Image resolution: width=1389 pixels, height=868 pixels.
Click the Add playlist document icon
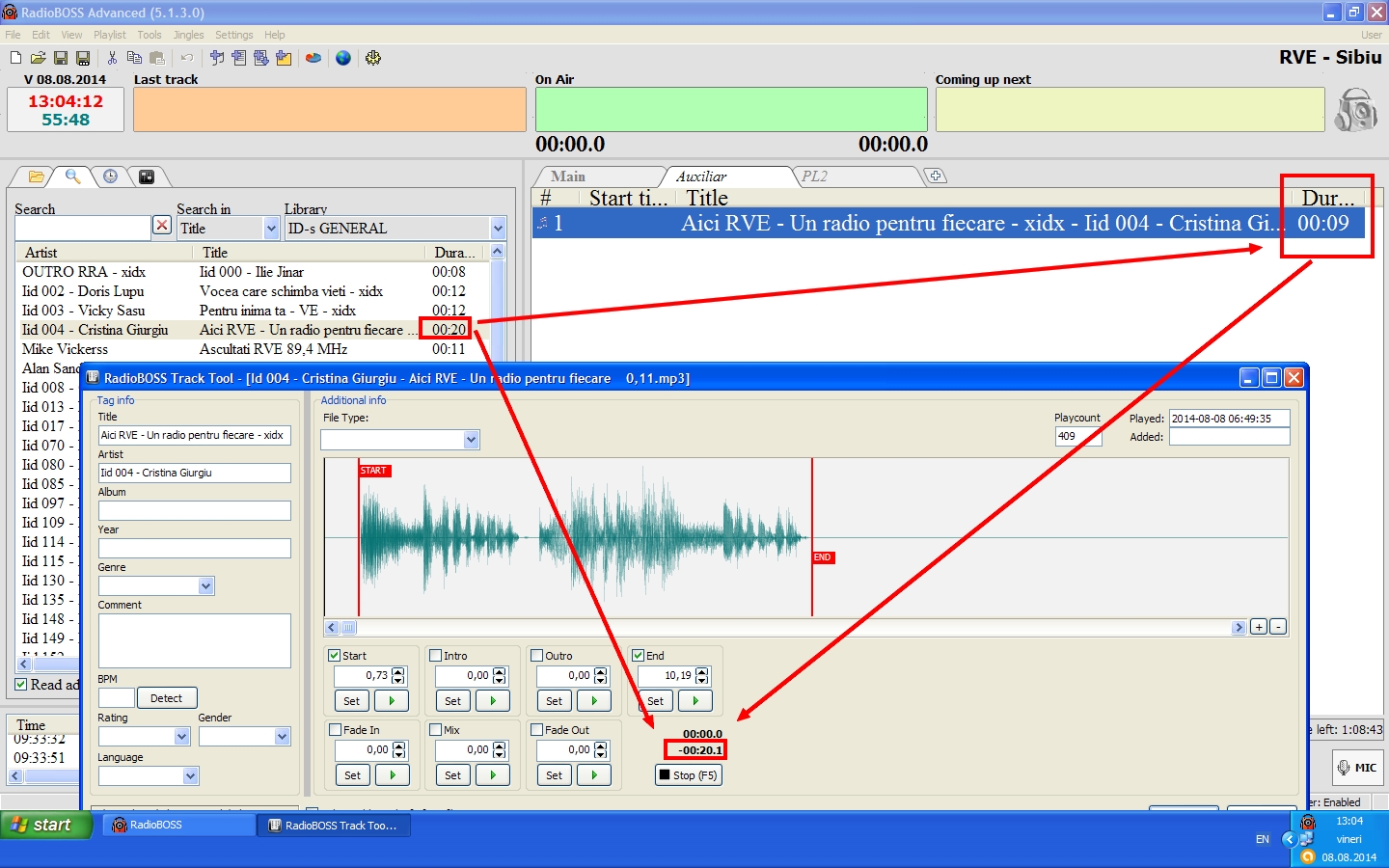238,58
